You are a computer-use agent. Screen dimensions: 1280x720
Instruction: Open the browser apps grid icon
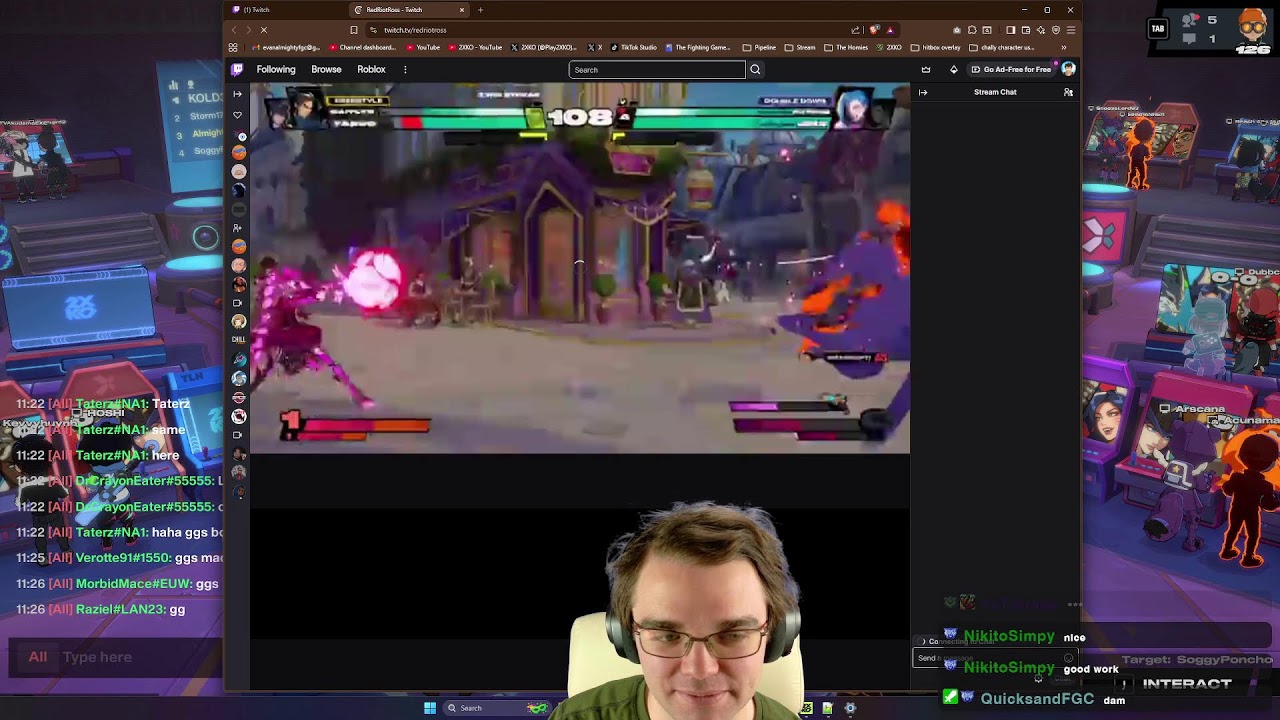[233, 47]
